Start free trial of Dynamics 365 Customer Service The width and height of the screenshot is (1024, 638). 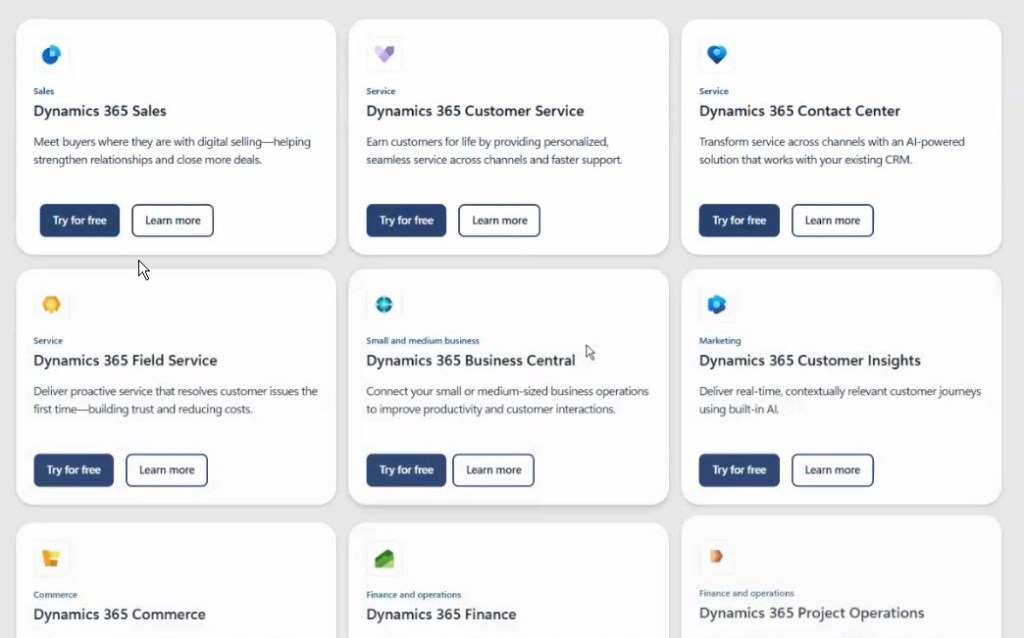[406, 221]
